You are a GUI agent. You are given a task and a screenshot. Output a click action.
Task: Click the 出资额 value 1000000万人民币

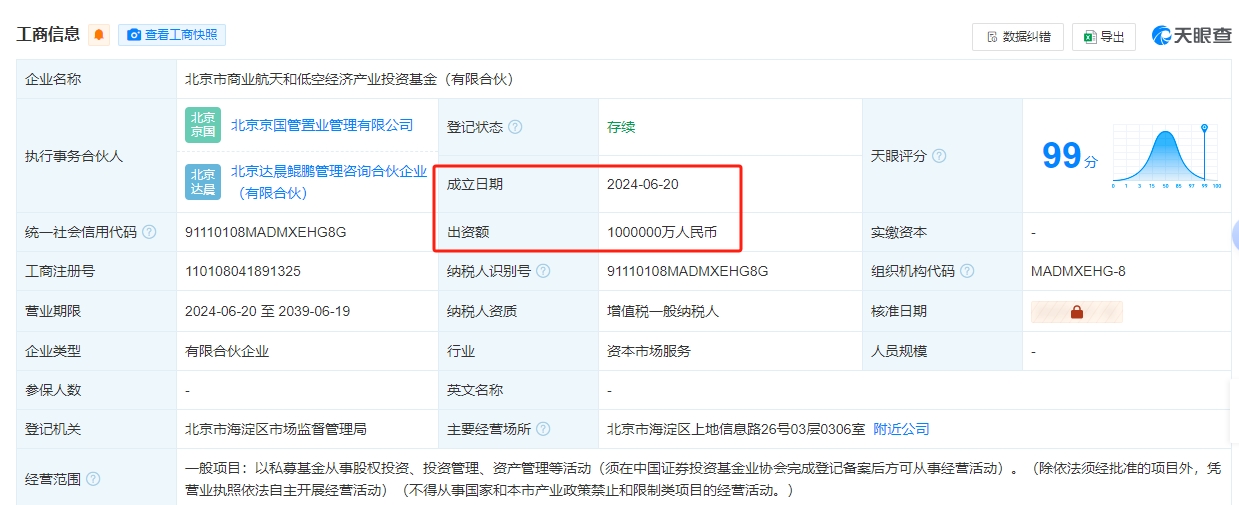(x=661, y=232)
